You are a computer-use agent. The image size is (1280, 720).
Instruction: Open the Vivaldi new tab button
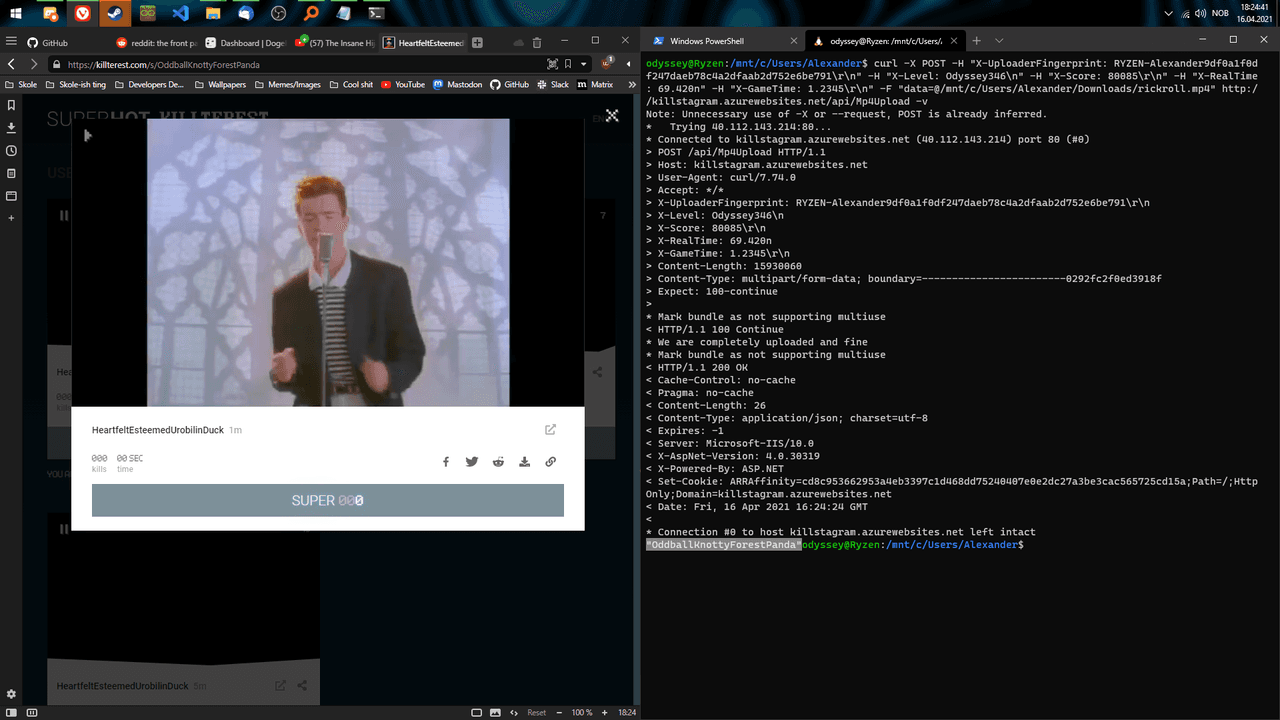(x=477, y=43)
